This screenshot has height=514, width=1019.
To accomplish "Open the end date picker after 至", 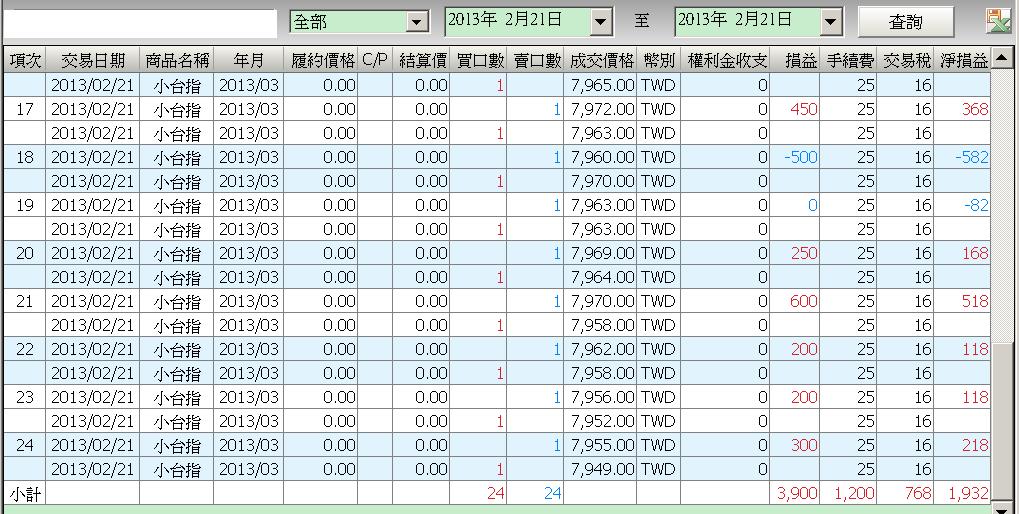I will tap(830, 22).
